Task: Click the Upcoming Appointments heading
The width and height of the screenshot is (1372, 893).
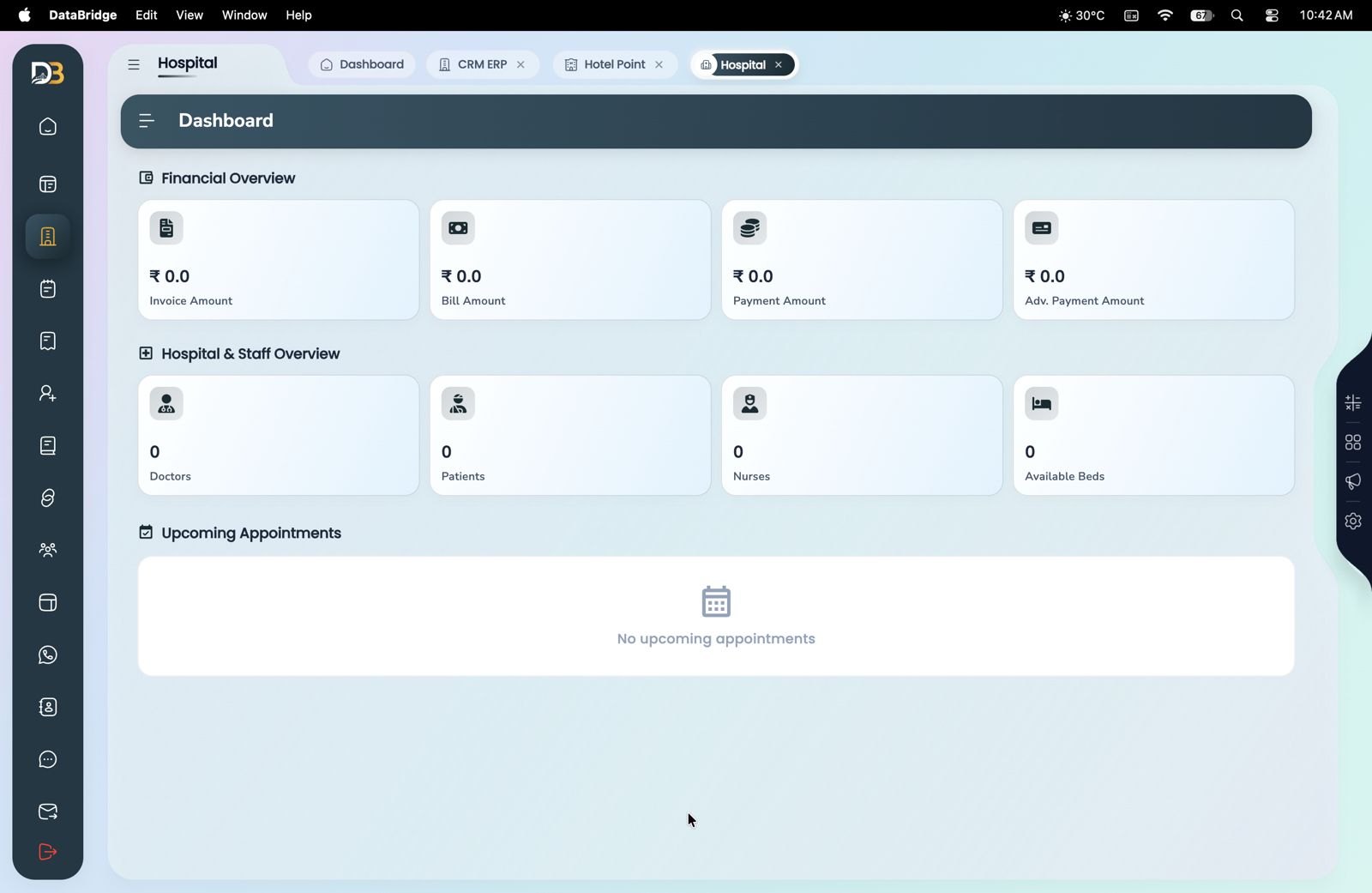Action: tap(250, 534)
